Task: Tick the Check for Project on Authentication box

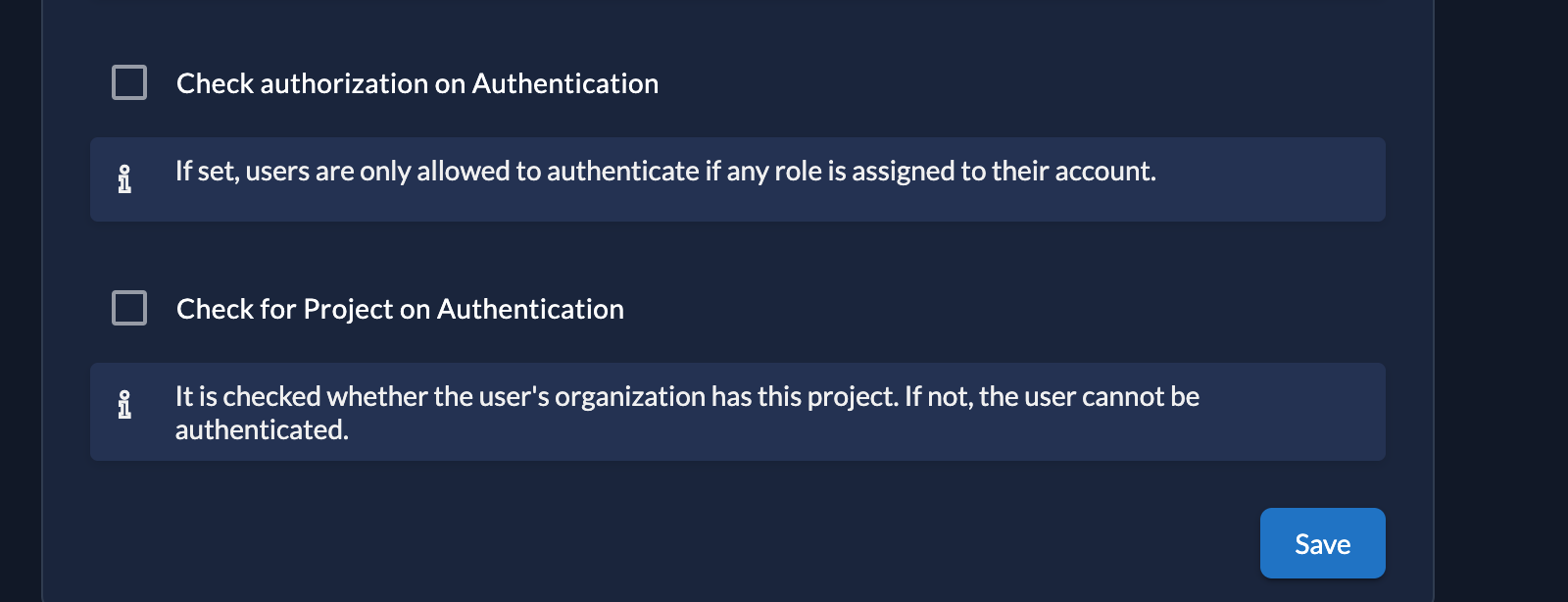Action: tap(129, 308)
